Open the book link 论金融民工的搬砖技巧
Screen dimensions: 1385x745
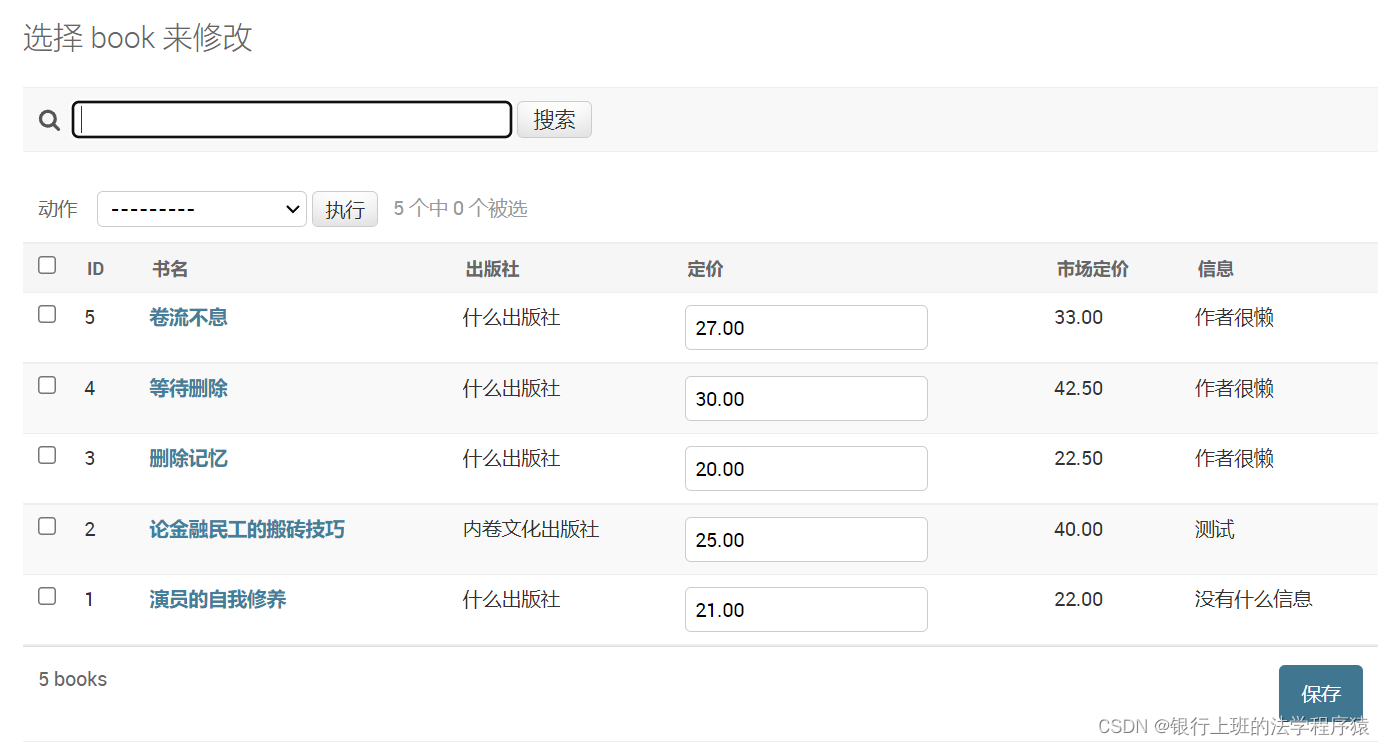tap(247, 529)
